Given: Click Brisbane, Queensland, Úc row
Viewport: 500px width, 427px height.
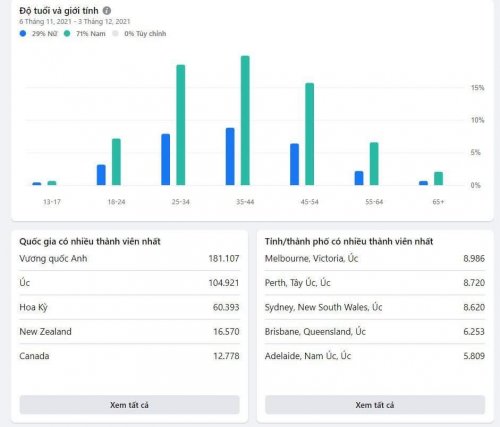Looking at the screenshot, I should [x=375, y=332].
